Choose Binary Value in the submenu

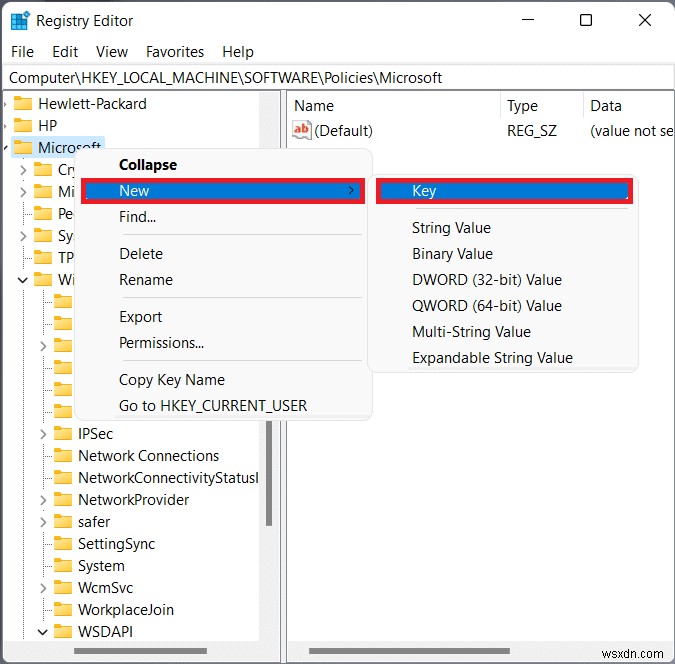504,254
